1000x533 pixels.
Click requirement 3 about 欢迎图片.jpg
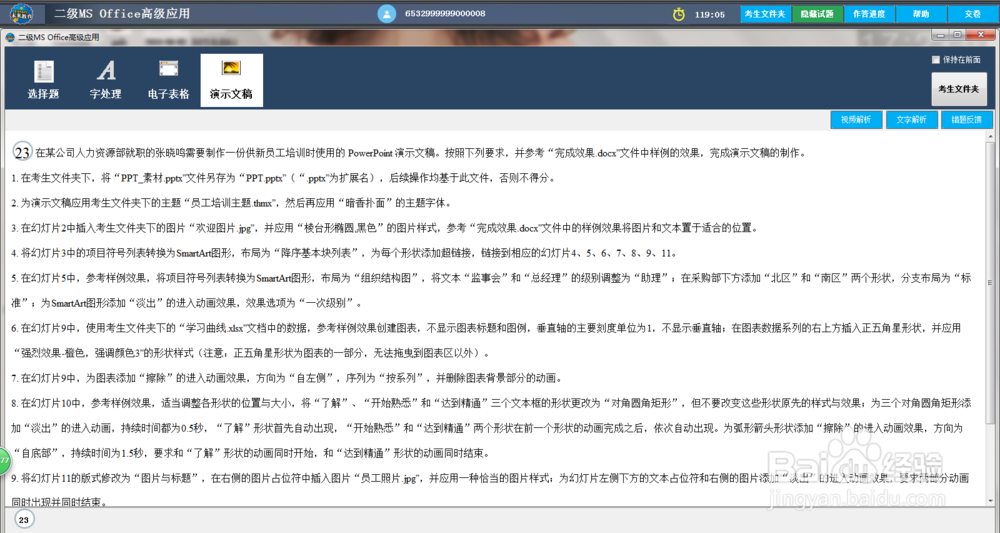385,228
